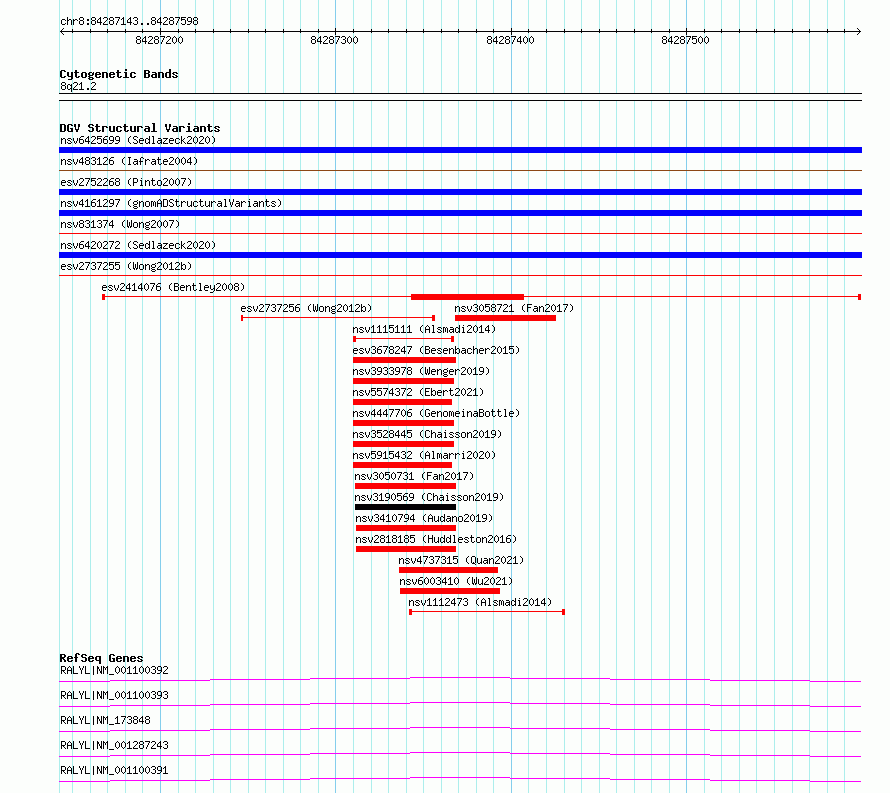Click the red bar under nsv3058721
This screenshot has height=793, width=890.
point(505,318)
